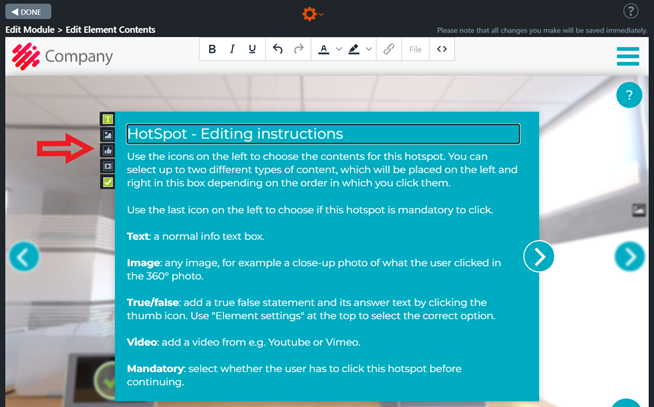Click the Company logo
654x407 pixels.
(63, 56)
